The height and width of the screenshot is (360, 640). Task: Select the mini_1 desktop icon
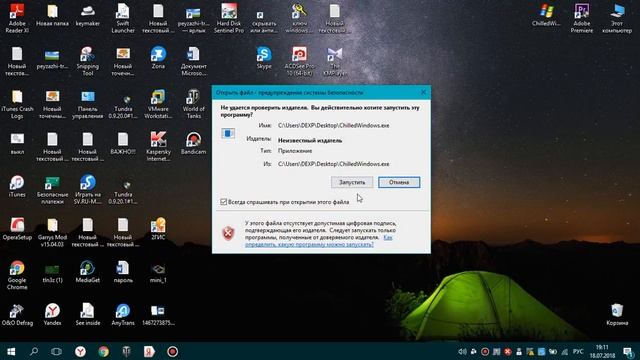158,272
